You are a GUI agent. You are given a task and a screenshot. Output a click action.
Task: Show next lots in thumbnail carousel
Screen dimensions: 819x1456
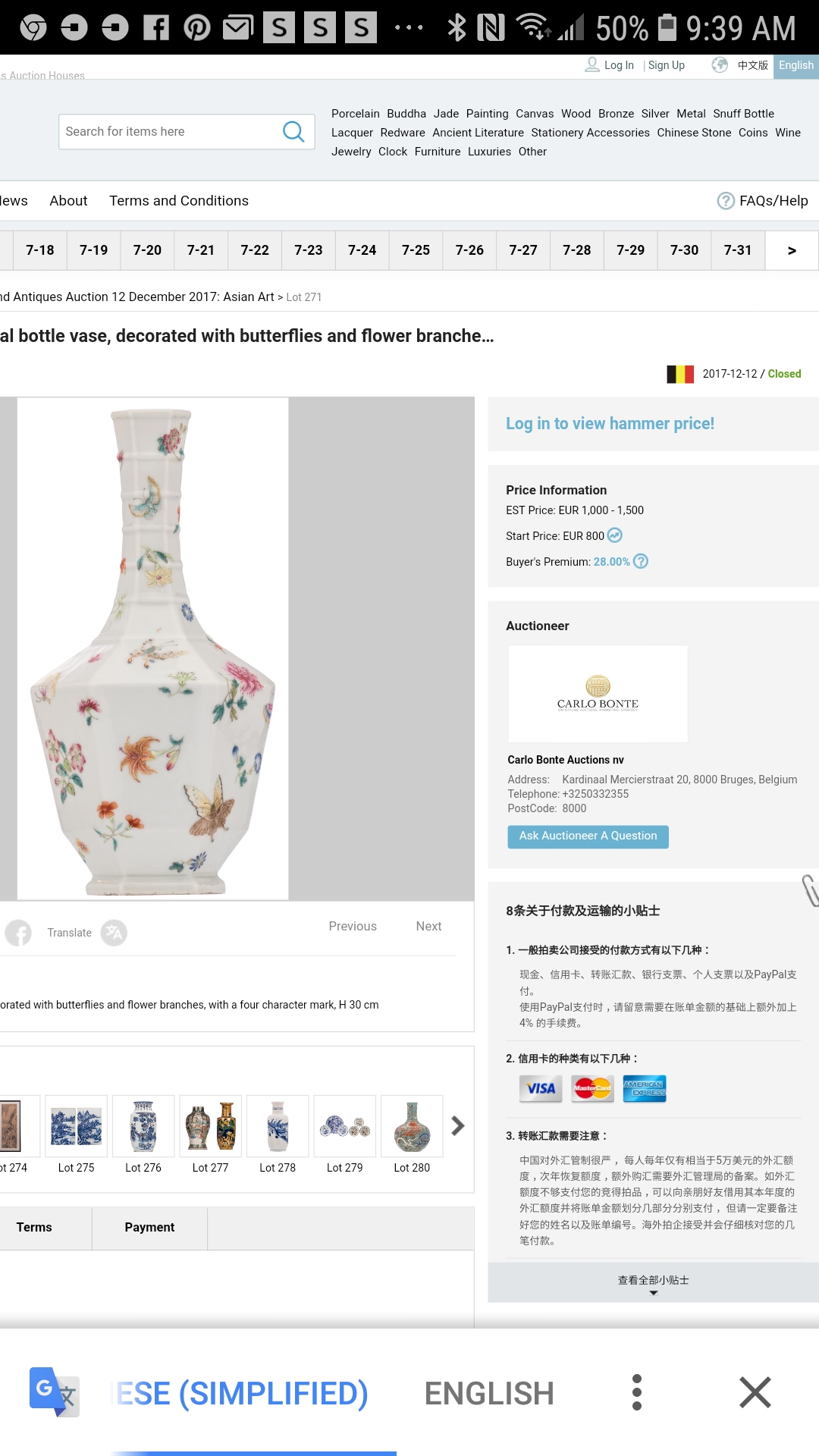[457, 1126]
